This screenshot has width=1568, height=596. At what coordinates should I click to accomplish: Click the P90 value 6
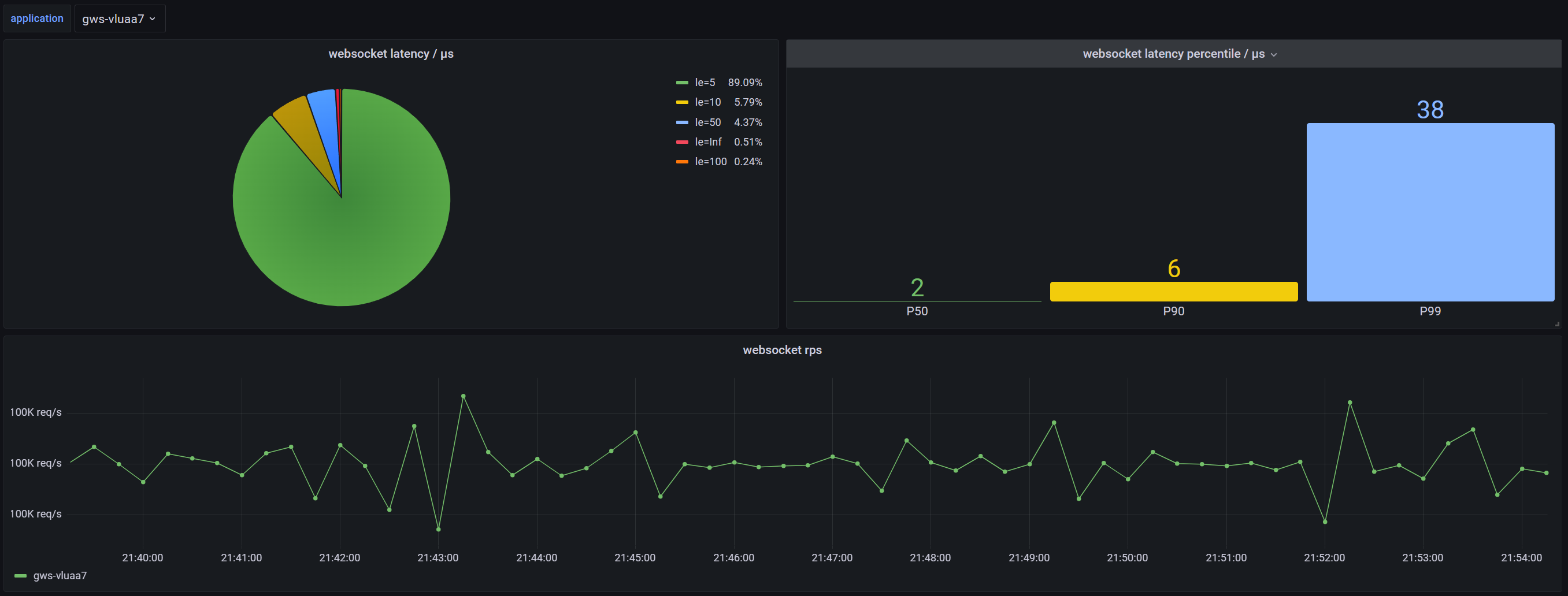[x=1174, y=269]
